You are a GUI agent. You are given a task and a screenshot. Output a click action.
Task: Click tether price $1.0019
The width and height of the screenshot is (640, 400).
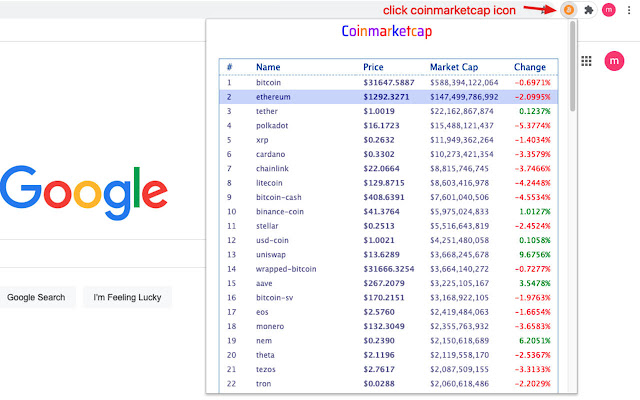379,111
